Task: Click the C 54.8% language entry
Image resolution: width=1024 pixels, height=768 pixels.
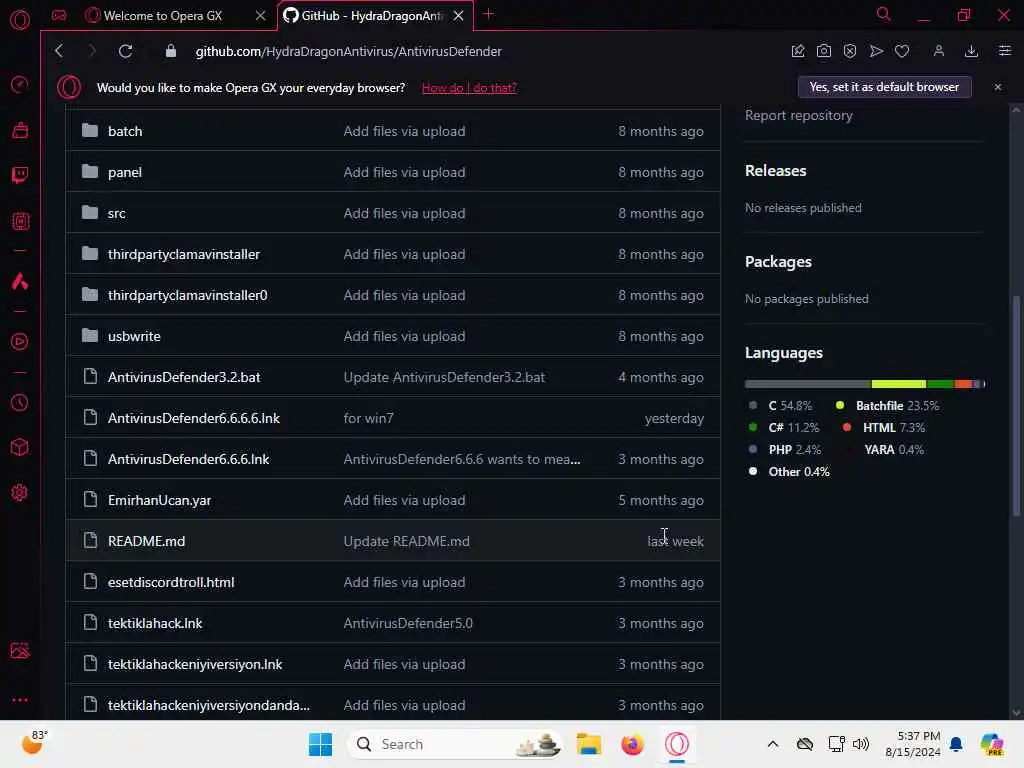Action: (780, 406)
